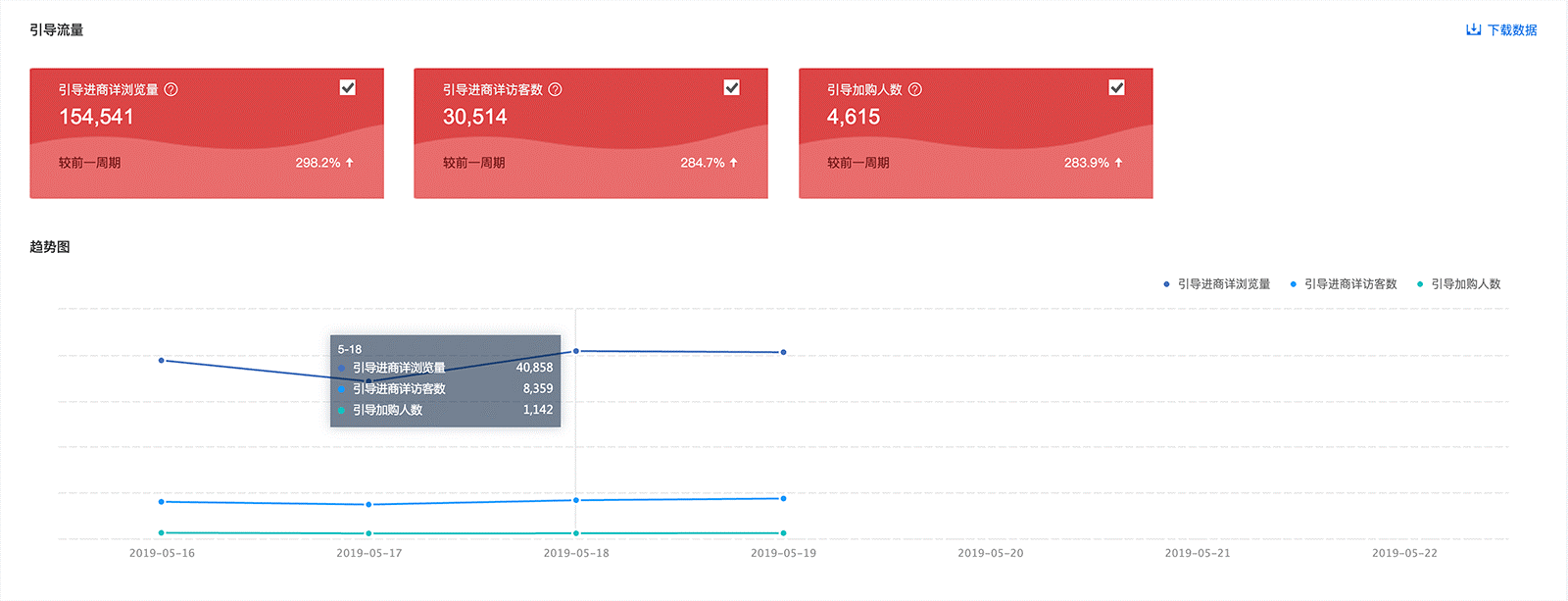Open help icon beside 引导进商详访客数
Viewport: 1568px width, 601px height.
pos(555,89)
